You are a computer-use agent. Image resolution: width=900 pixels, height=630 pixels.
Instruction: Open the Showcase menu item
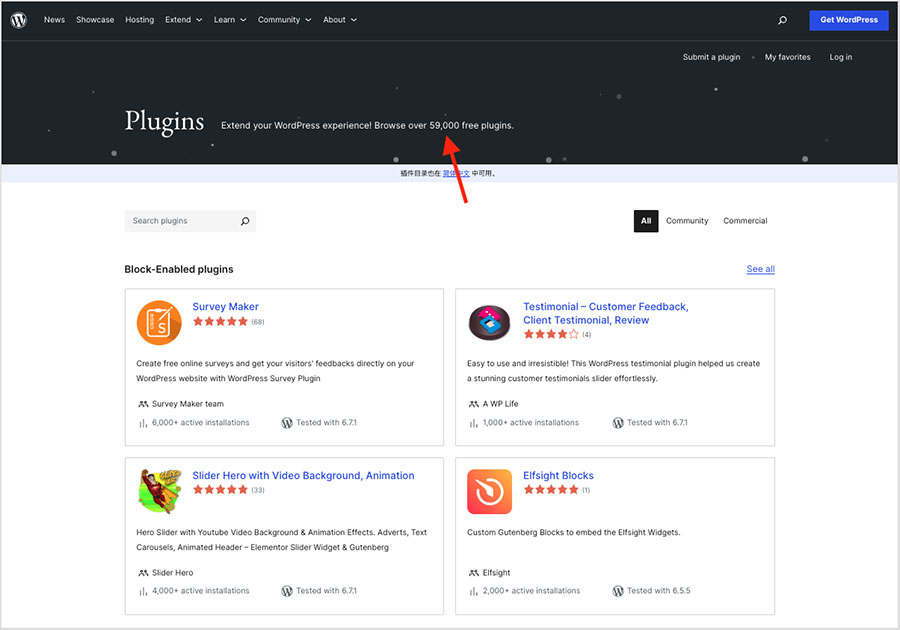coord(95,20)
